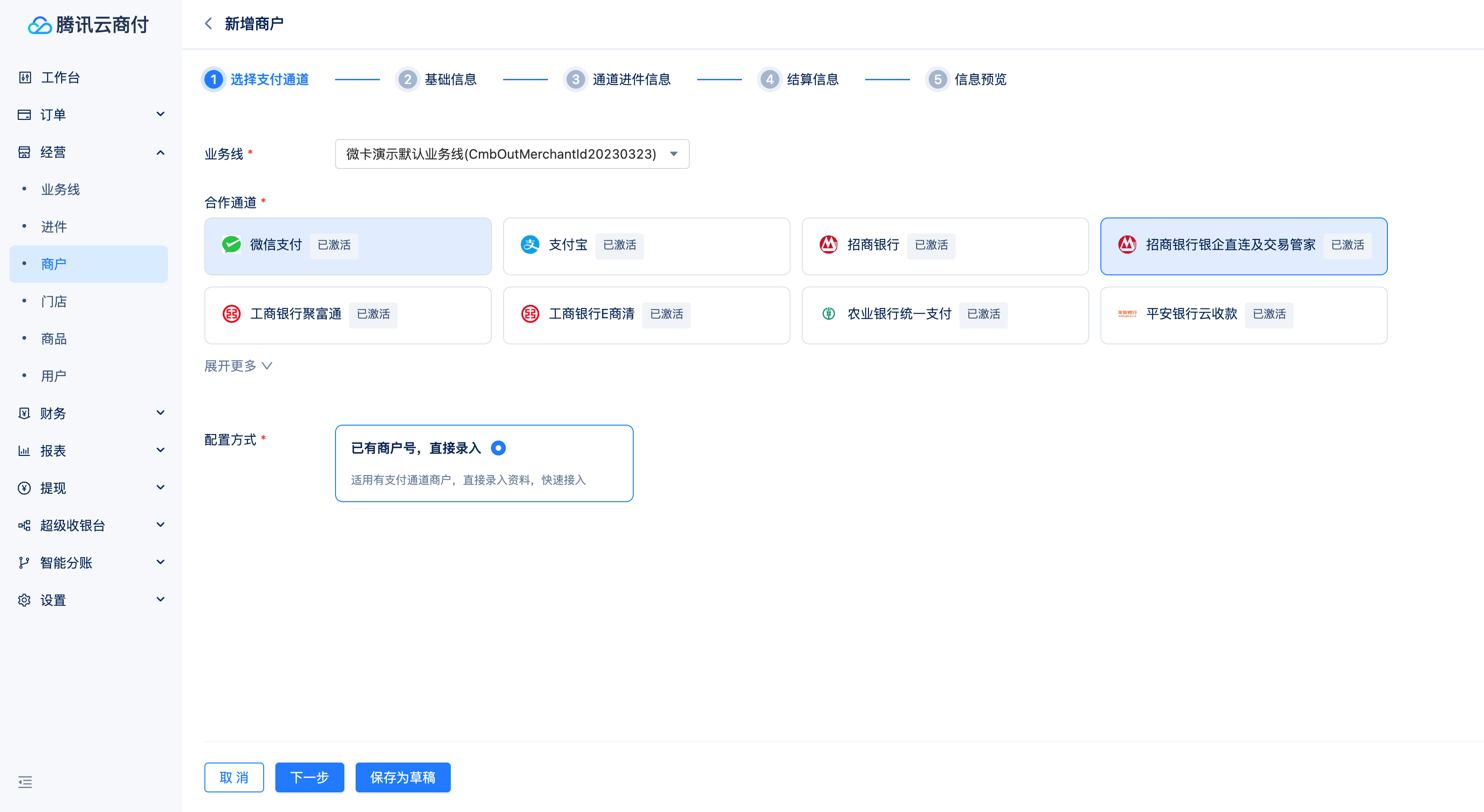Open the 门店 sidebar item
The image size is (1484, 812).
click(x=89, y=301)
